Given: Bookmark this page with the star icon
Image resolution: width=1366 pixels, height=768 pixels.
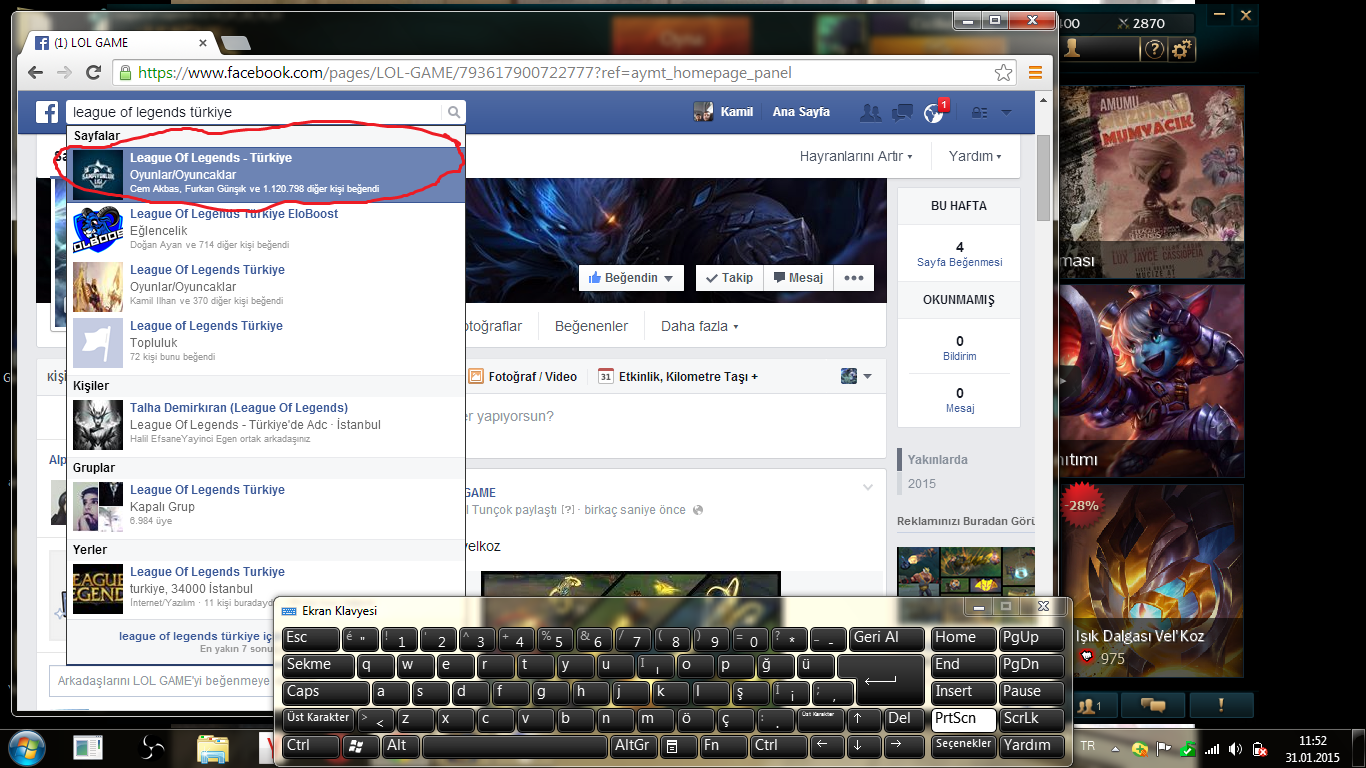Looking at the screenshot, I should 1003,73.
